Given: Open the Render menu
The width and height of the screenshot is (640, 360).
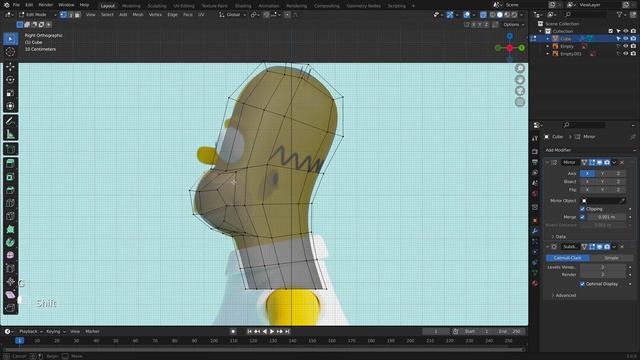Looking at the screenshot, I should (x=46, y=5).
